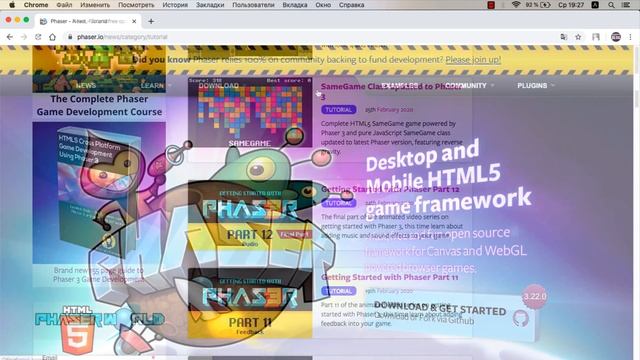
Task: Open Getting Started with Phaser Part 11 article
Action: coord(389,277)
